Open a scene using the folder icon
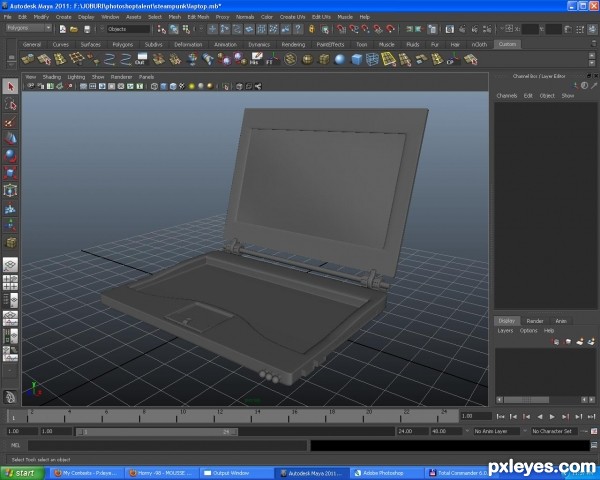Image resolution: width=600 pixels, height=480 pixels. [x=74, y=29]
